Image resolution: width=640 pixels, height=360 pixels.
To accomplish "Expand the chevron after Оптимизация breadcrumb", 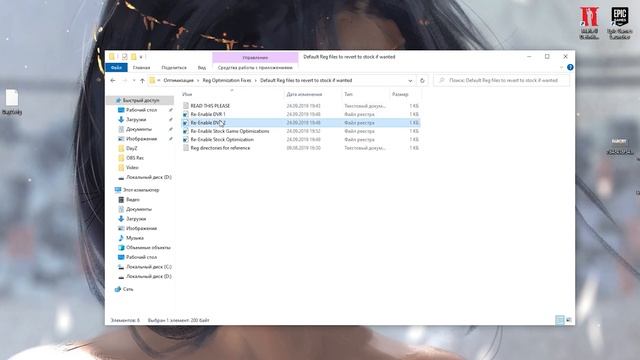I will [198, 80].
